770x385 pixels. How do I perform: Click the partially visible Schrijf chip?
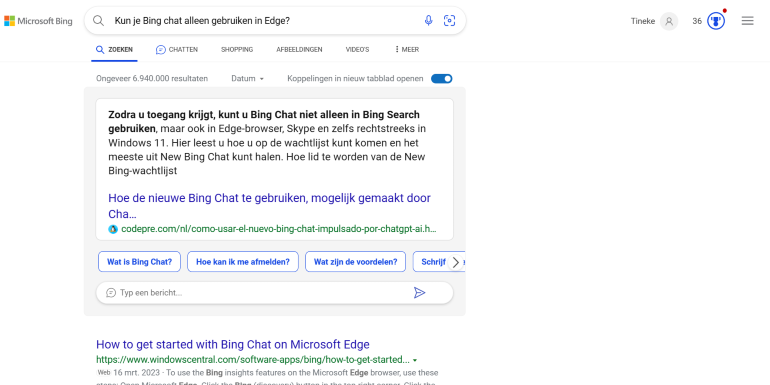click(432, 262)
